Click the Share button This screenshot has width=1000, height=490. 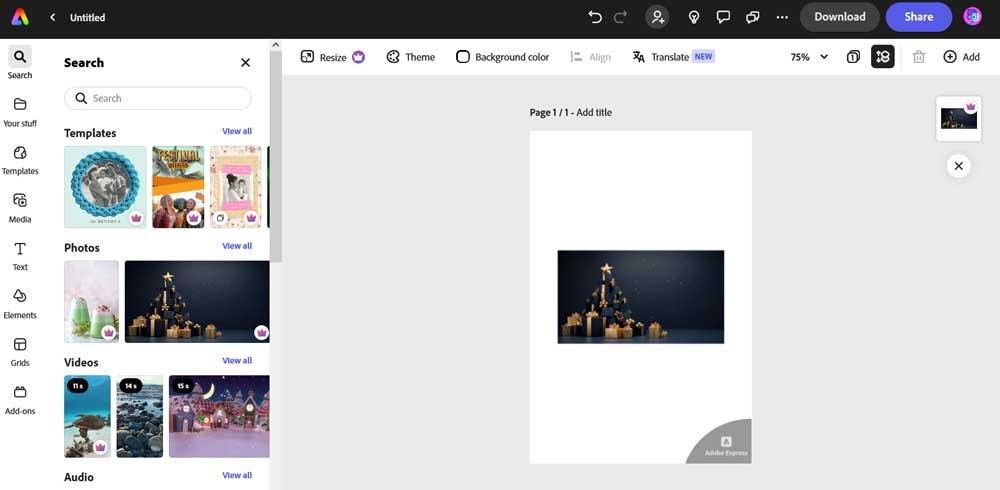coord(918,17)
